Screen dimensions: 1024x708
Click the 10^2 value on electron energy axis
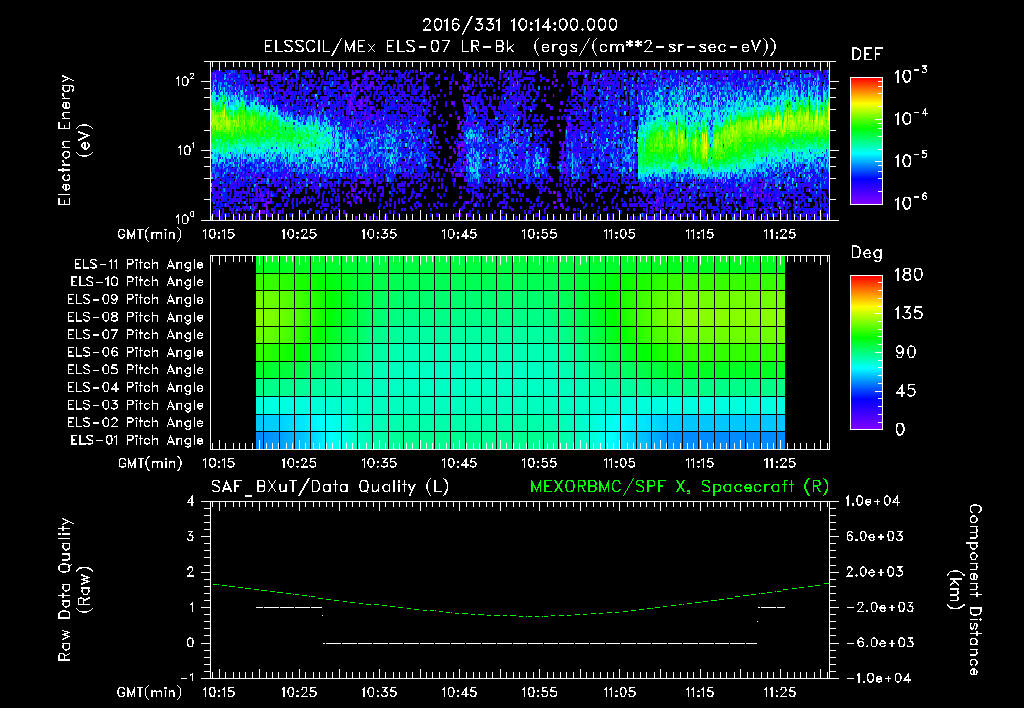(x=185, y=81)
